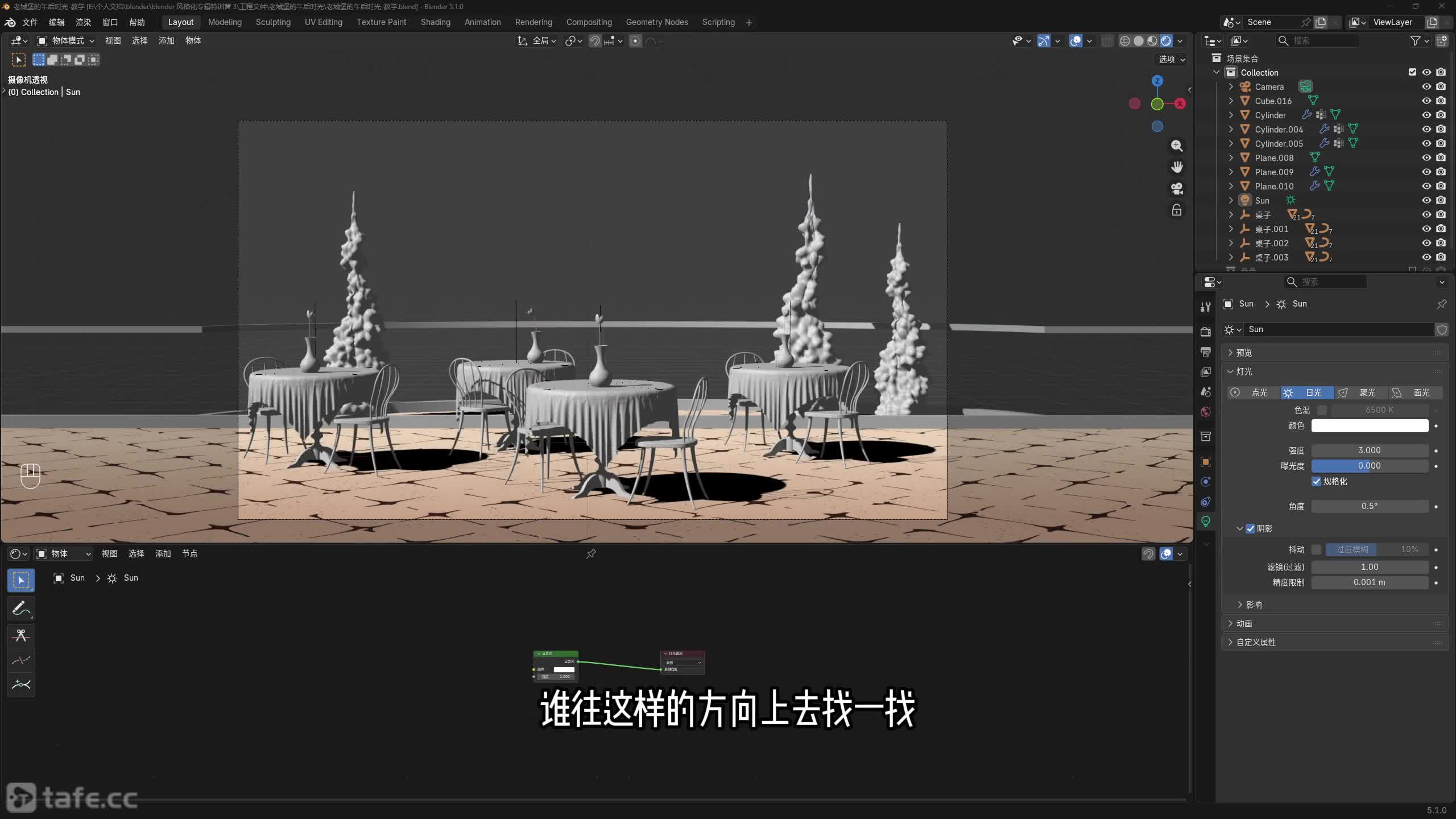
Task: Switch viewport to wireframe shading icon
Action: (1124, 41)
